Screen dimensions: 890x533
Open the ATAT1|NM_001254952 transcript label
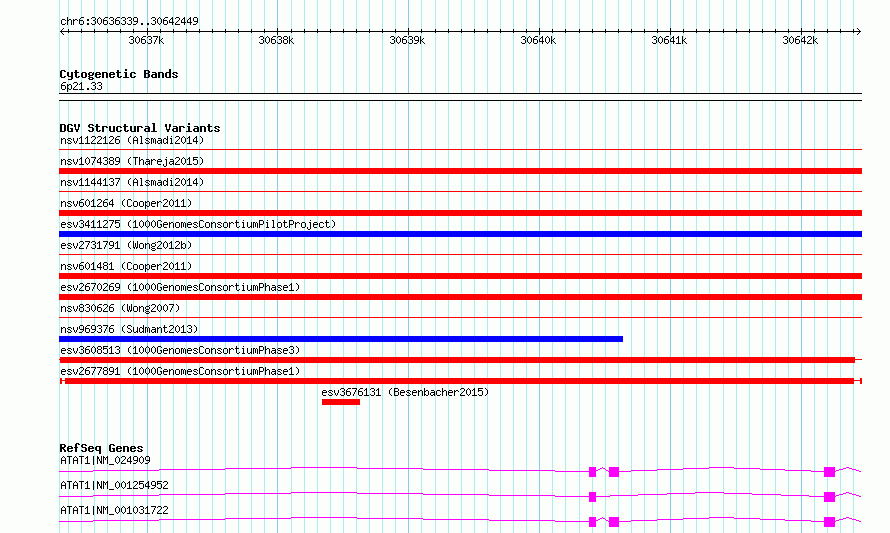click(114, 485)
